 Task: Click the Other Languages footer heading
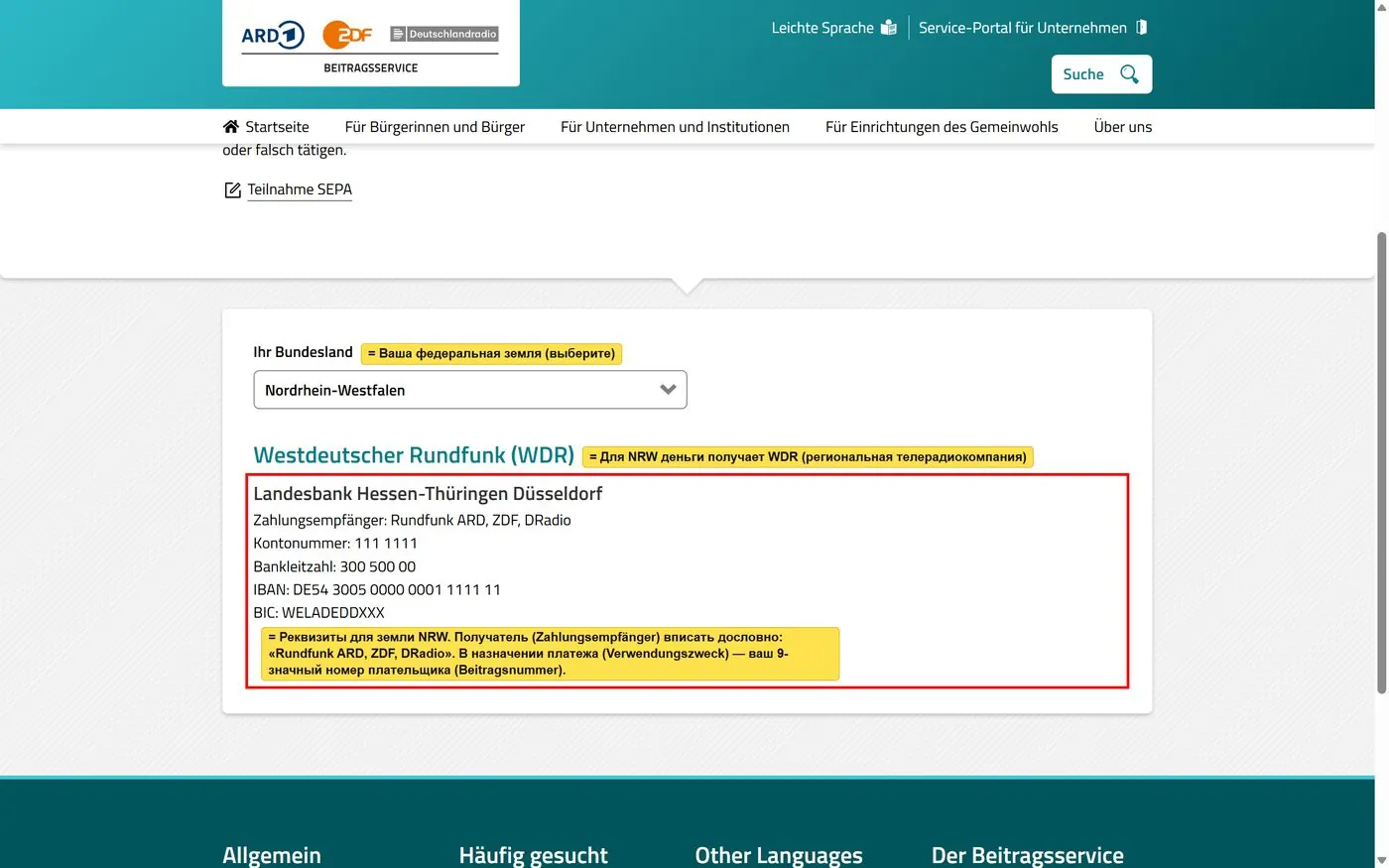coord(779,855)
